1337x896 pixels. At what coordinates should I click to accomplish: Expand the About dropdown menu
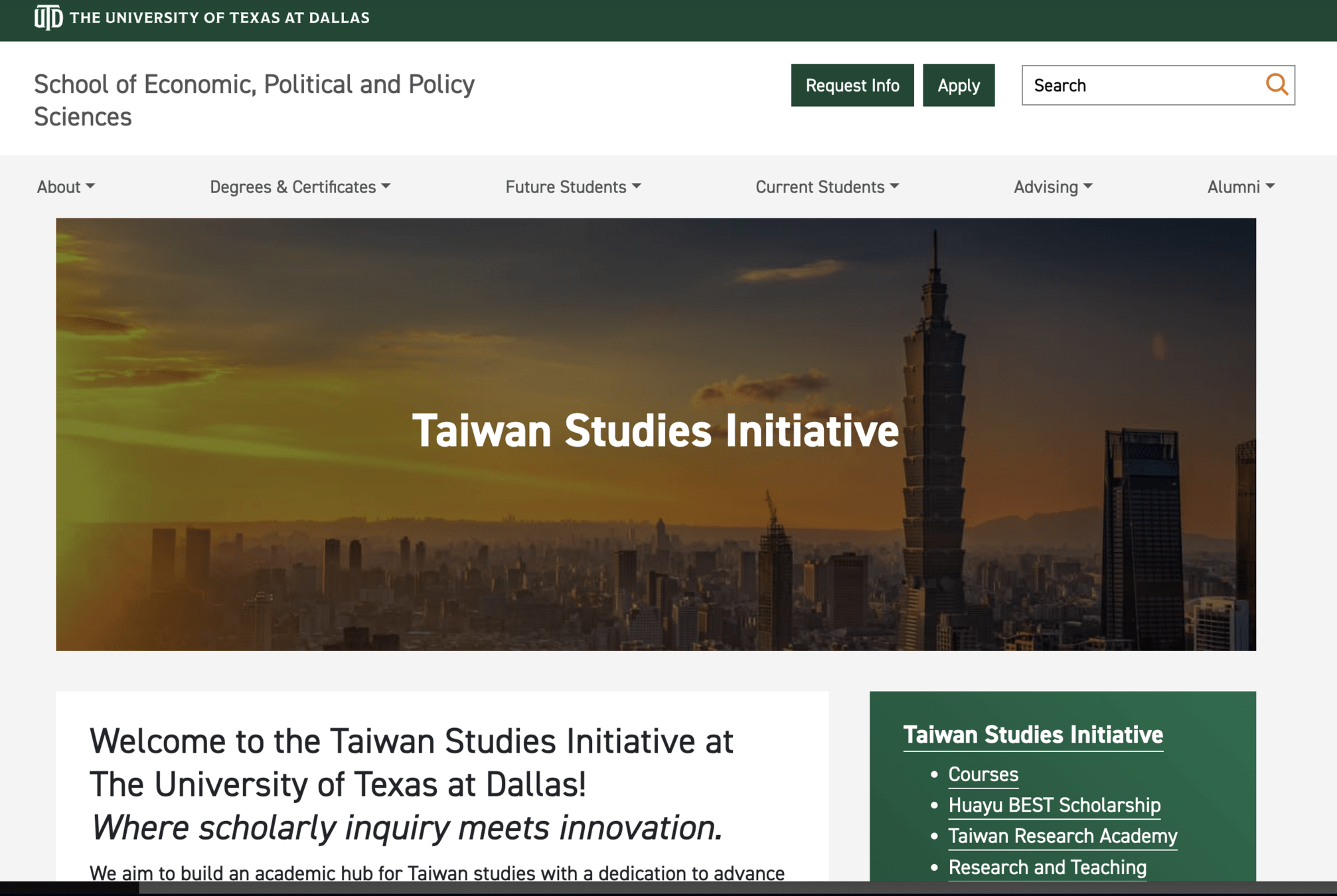66,187
